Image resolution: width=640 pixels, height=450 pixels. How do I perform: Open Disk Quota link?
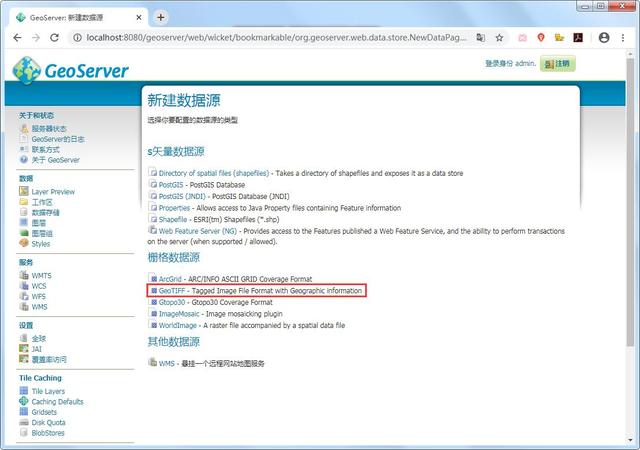pyautogui.click(x=49, y=423)
